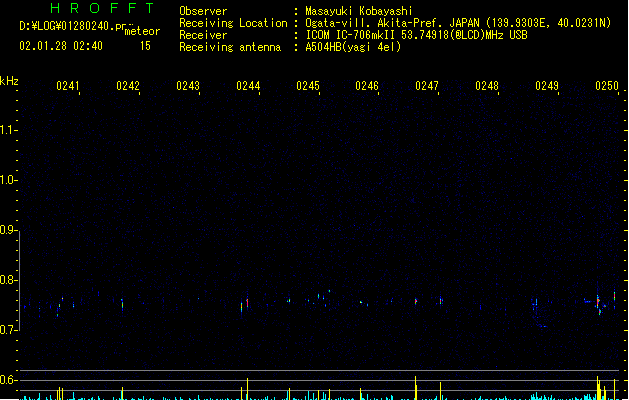Image resolution: width=629 pixels, height=400 pixels.
Task: Click the 0241 time marker
Action: click(68, 86)
